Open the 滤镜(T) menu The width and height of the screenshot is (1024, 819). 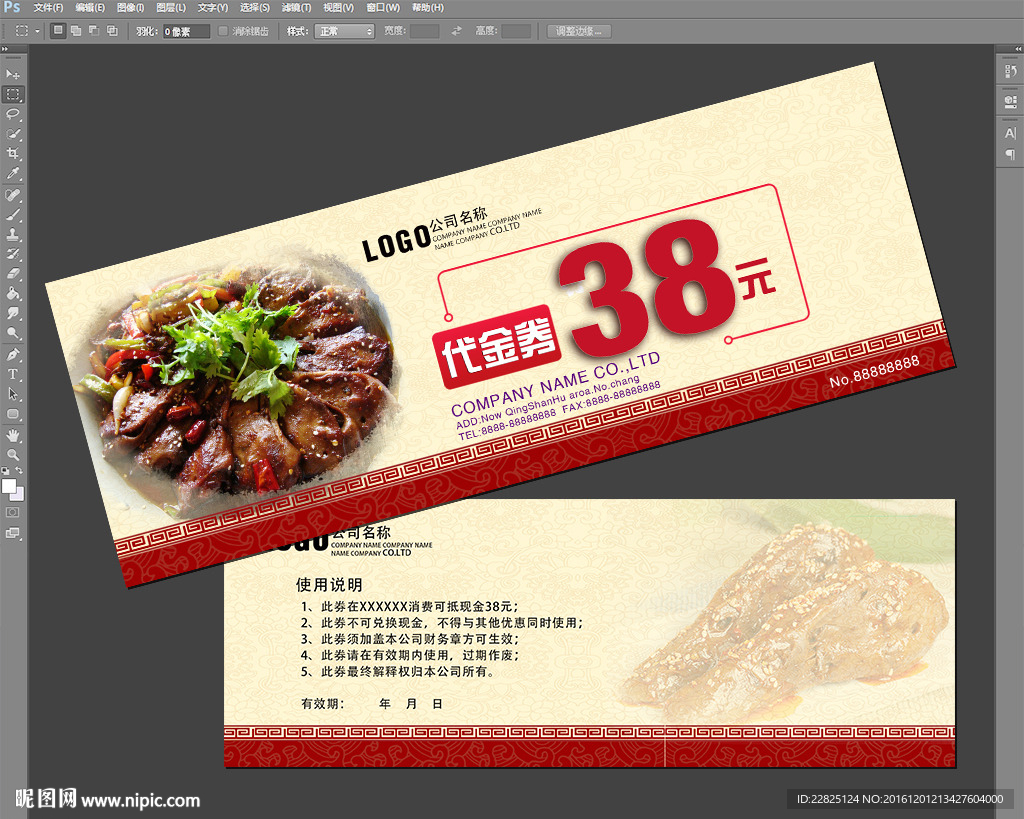[296, 8]
